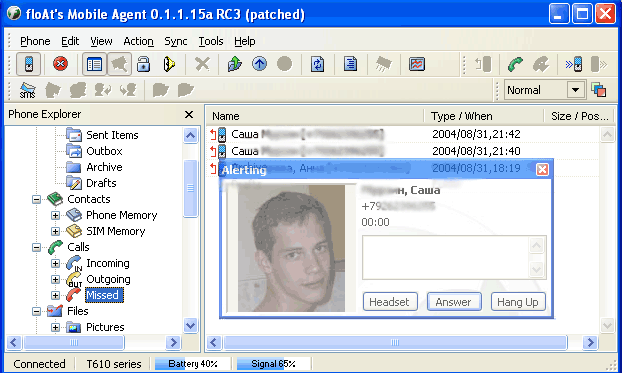Click the new SMS envelope icon
The image size is (622, 373).
pyautogui.click(x=27, y=90)
